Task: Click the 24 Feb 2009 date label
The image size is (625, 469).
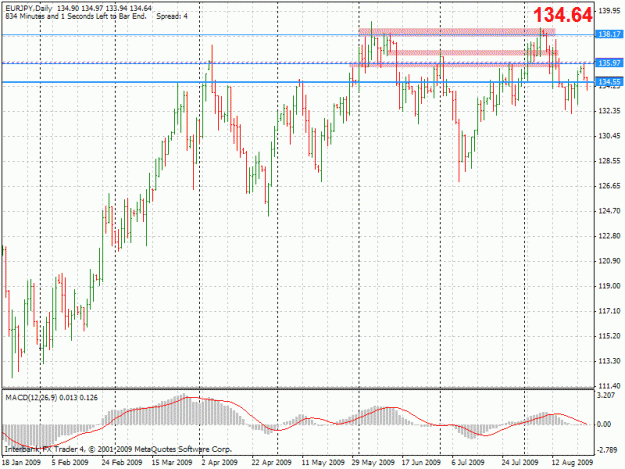Action: 122,462
